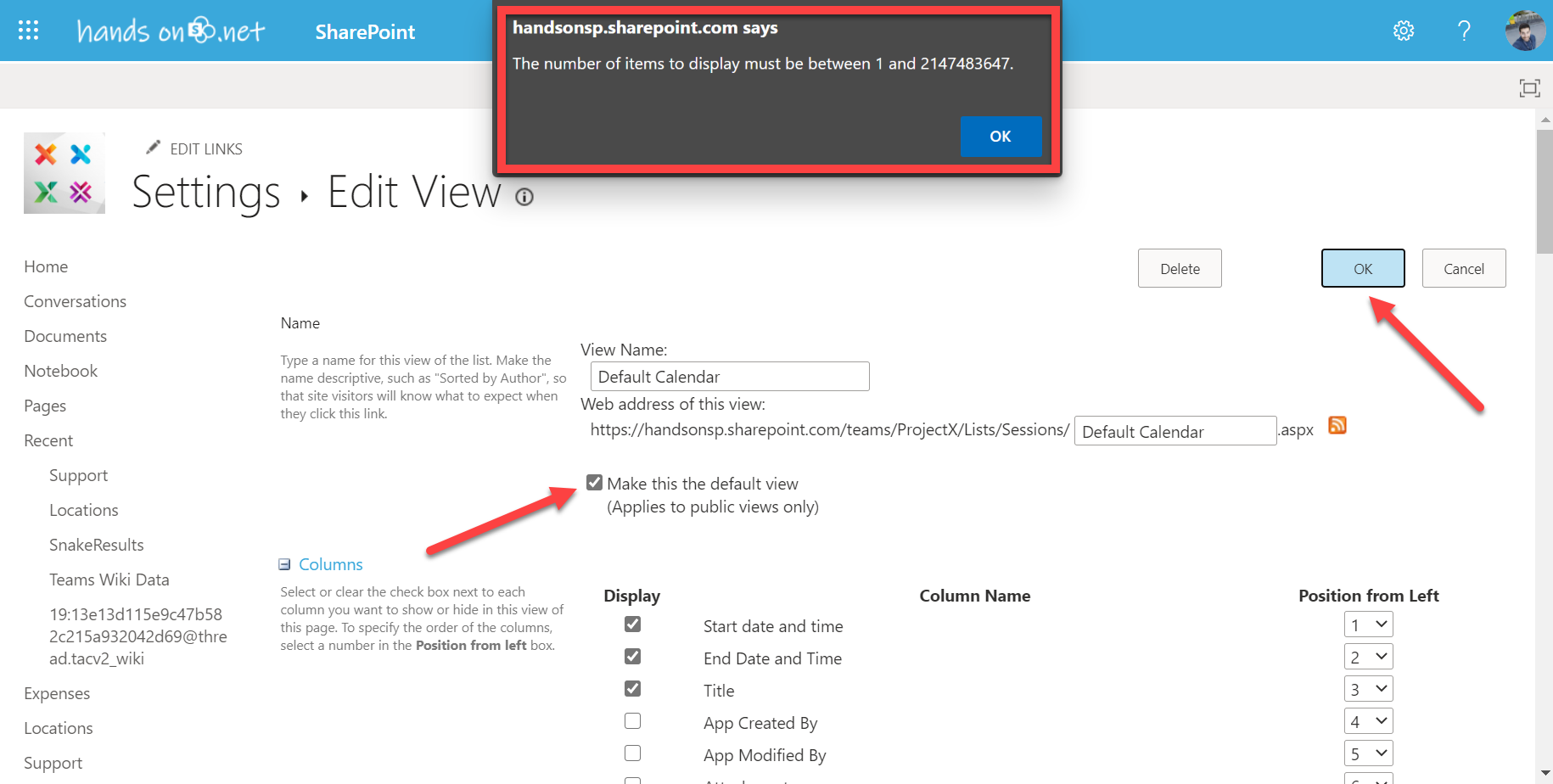Click the focus on content icon
This screenshot has width=1553, height=784.
(1529, 88)
